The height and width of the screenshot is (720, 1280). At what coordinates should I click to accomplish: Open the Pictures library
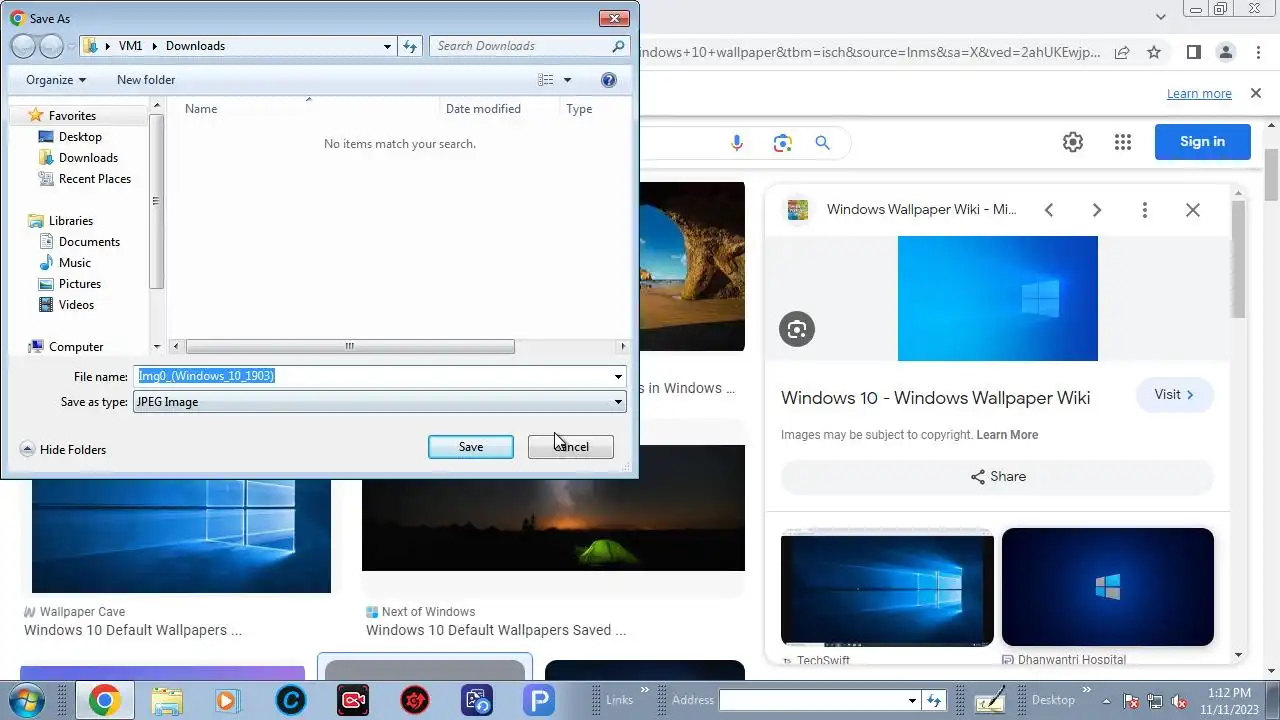coord(80,284)
